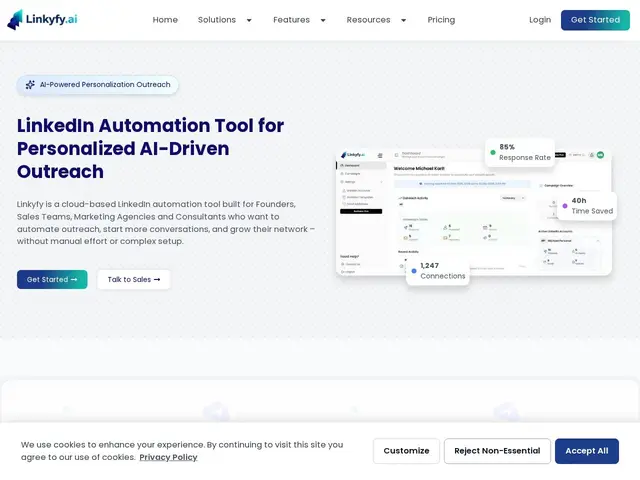Open the Features menu
Viewport: 640px width, 480px height.
click(x=291, y=20)
